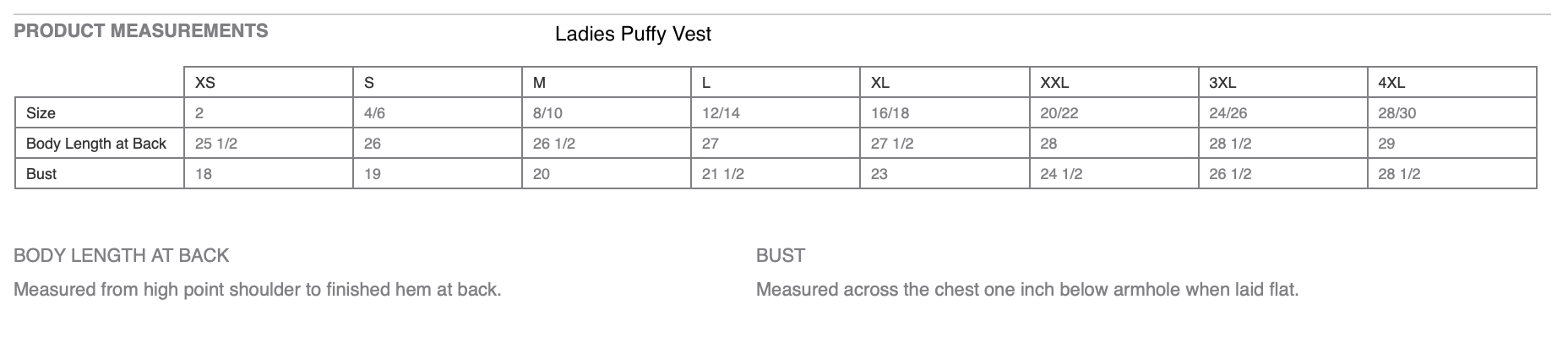Click the Bust row label

[x=41, y=174]
